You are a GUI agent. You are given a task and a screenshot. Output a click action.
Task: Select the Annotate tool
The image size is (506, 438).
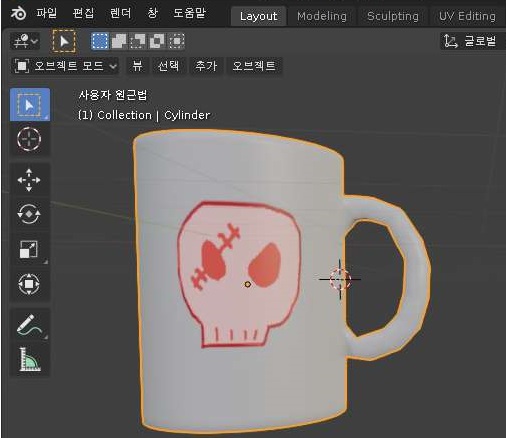pos(30,325)
